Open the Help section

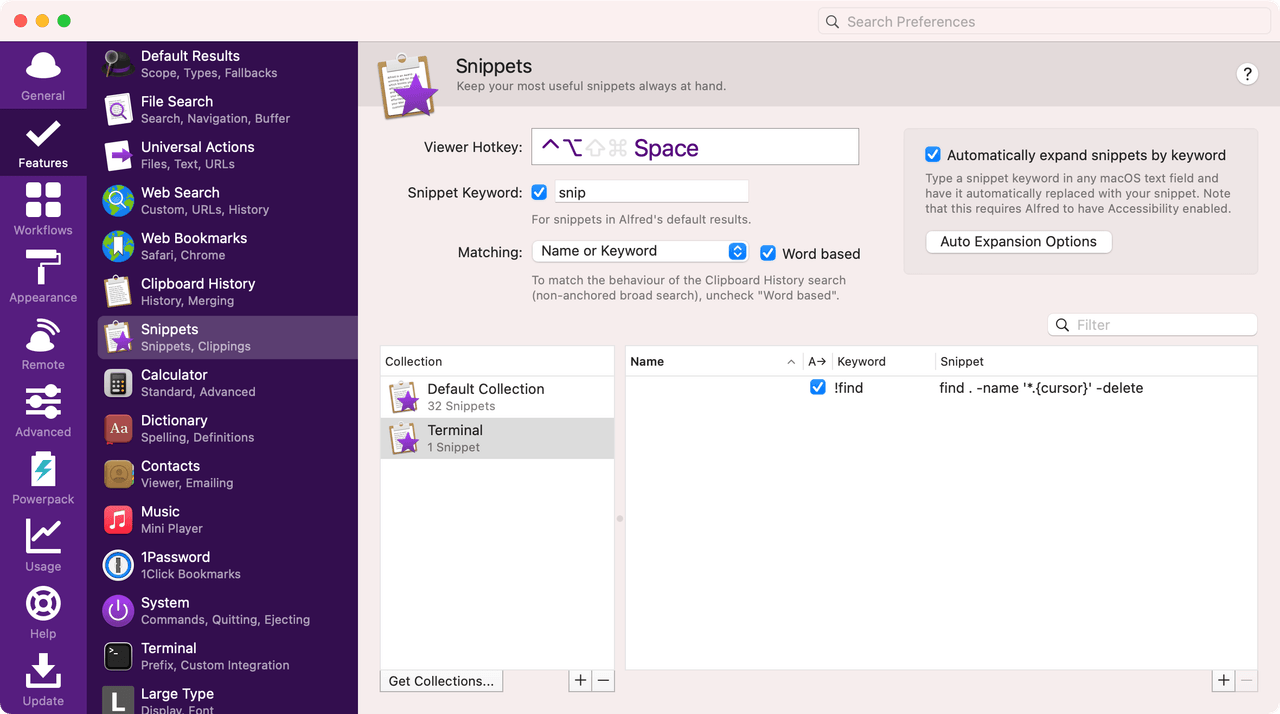43,612
